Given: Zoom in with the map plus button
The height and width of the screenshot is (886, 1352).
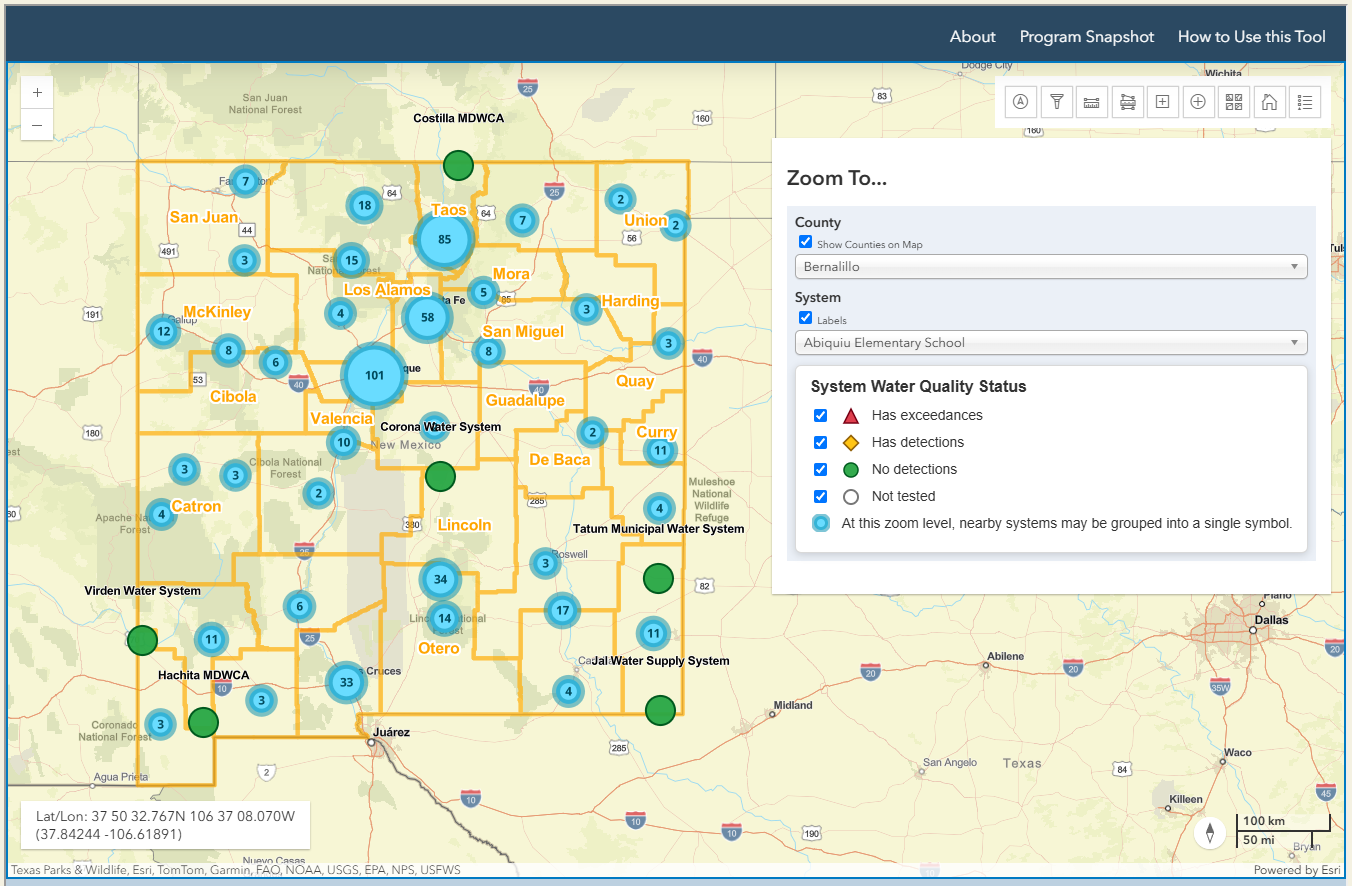Looking at the screenshot, I should pyautogui.click(x=37, y=93).
